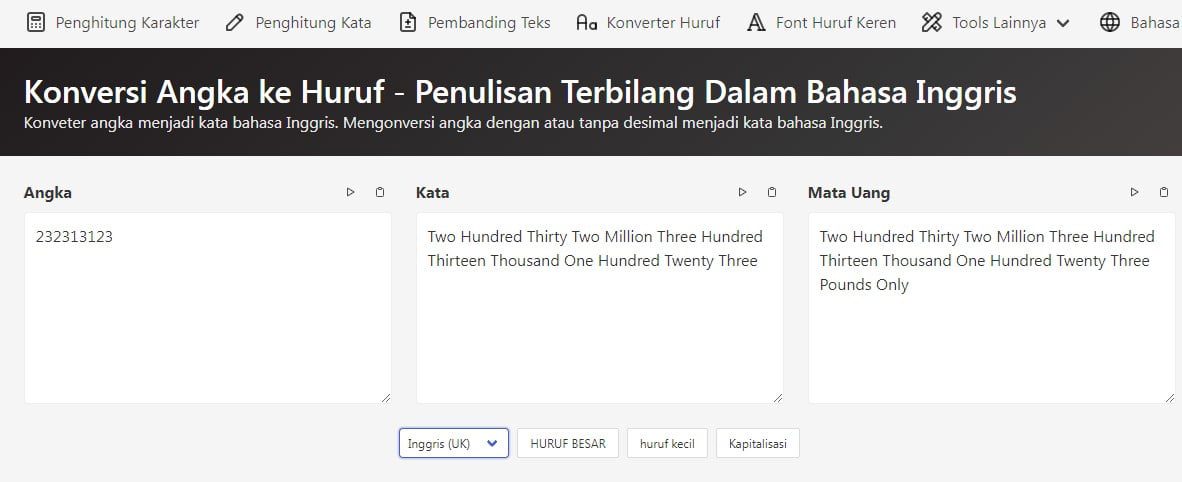Click the play icon above the Angka box
The image size is (1182, 482).
(x=350, y=192)
